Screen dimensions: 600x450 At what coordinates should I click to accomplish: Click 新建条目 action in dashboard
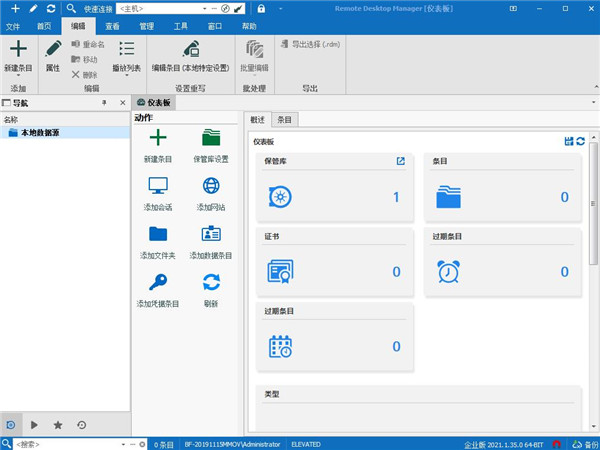click(158, 146)
